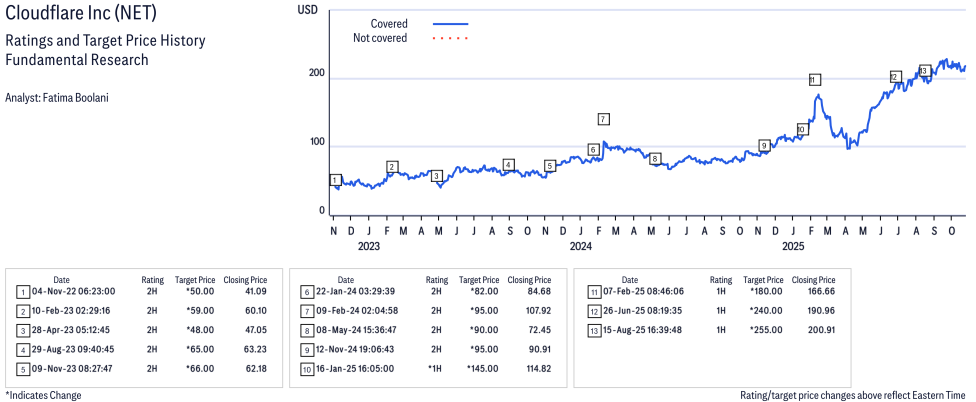Click chart marker 11 near the February 2025 peak

tap(814, 79)
